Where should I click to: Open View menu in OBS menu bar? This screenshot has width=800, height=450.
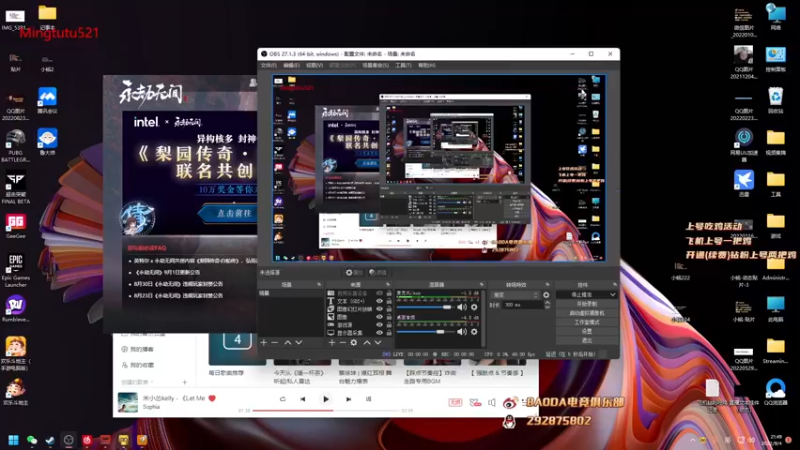click(x=314, y=65)
